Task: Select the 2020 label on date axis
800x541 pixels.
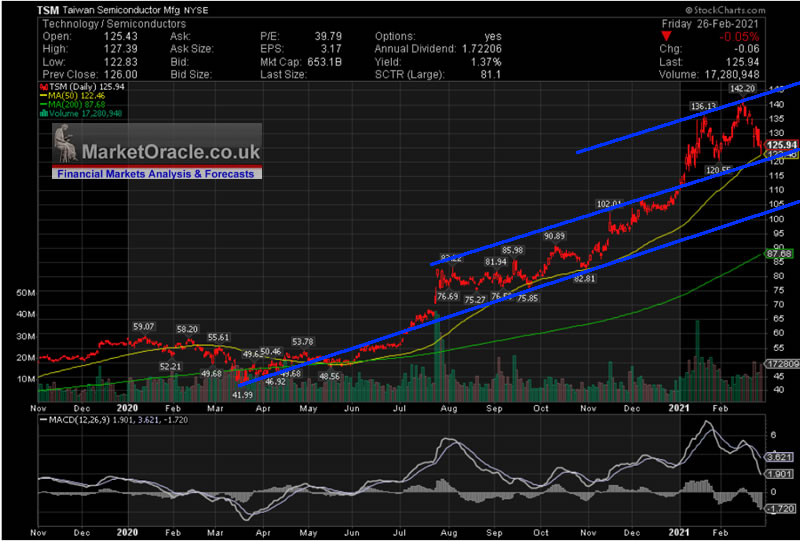Action: (x=126, y=407)
